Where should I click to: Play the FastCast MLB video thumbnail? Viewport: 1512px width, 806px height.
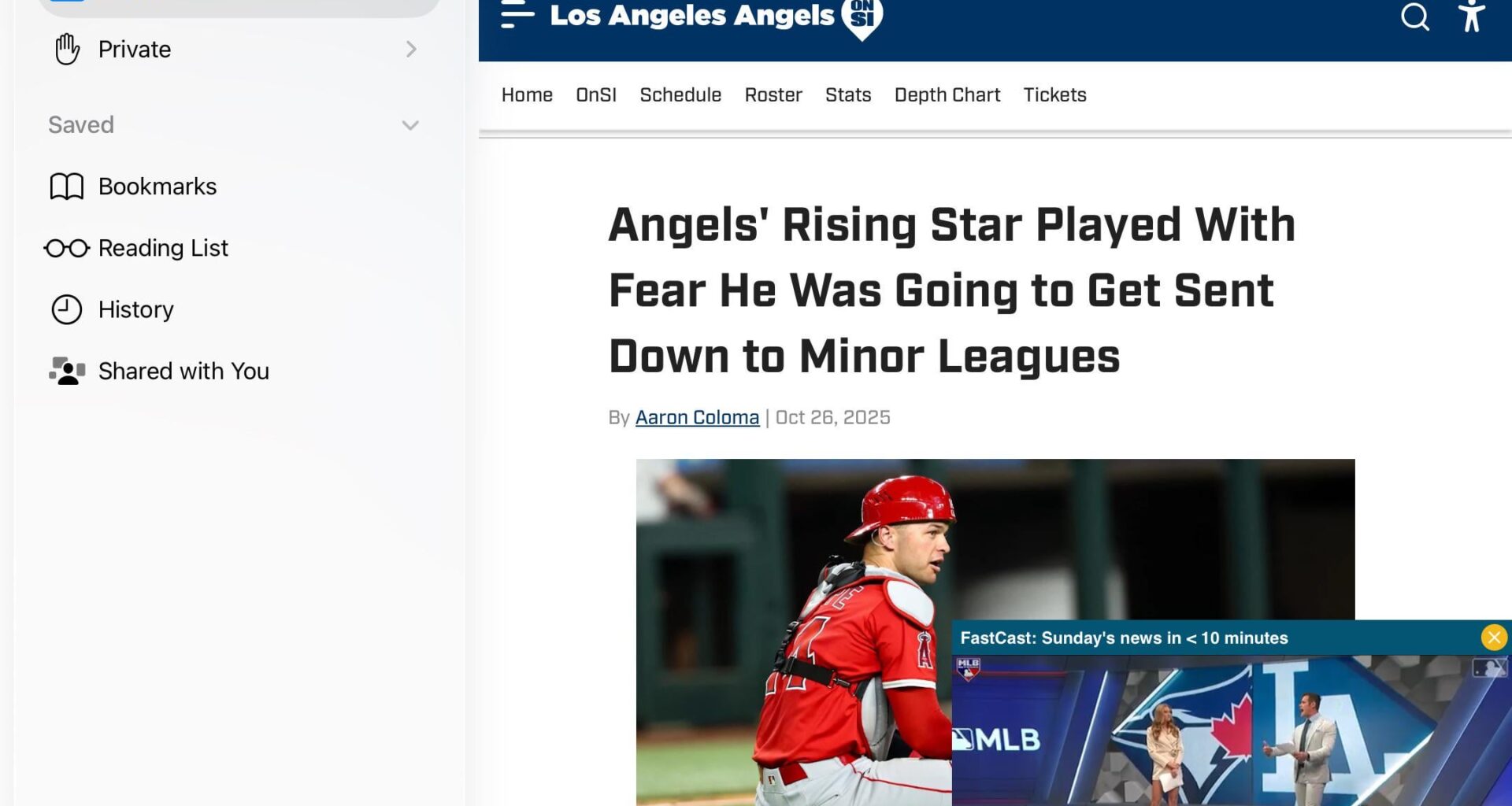1231,730
